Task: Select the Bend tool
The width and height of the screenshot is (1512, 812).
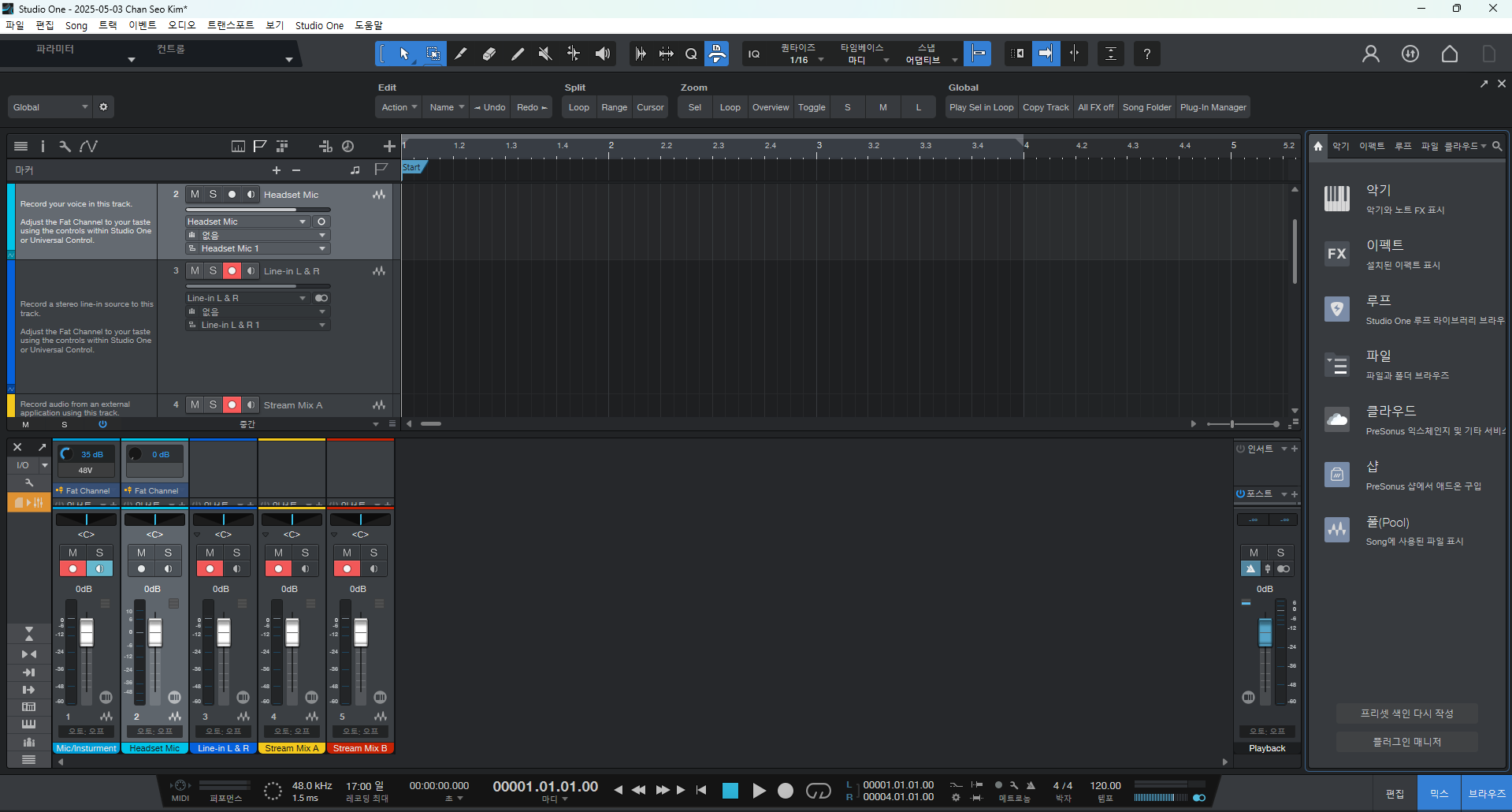Action: (574, 54)
